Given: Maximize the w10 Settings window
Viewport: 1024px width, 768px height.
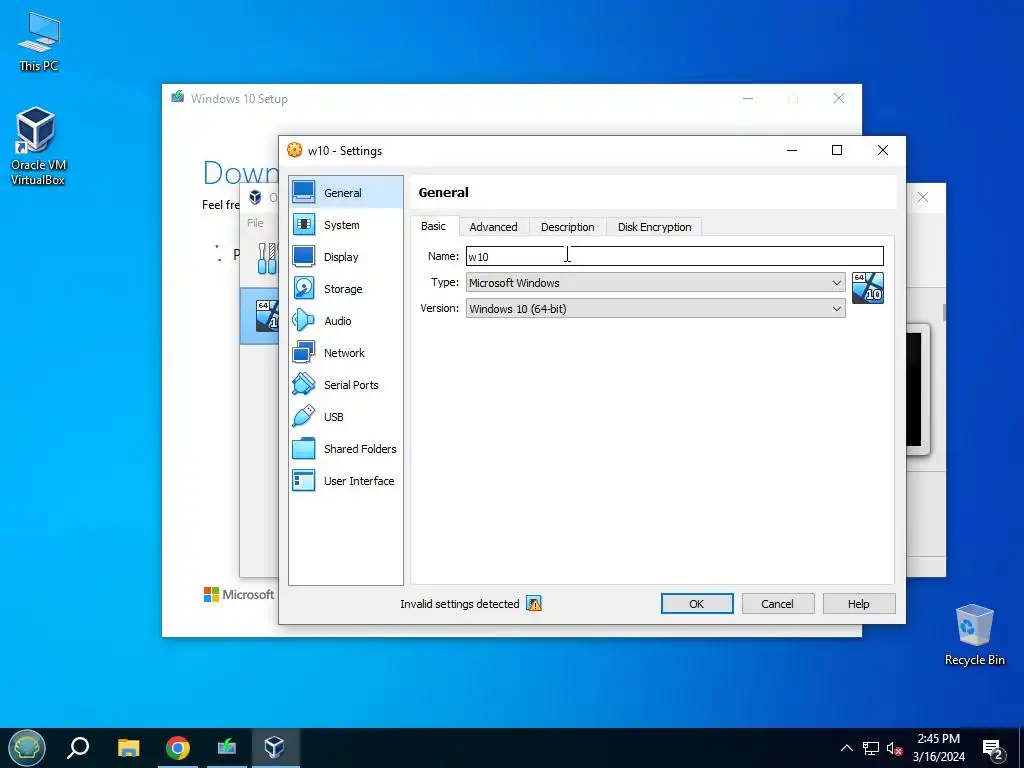Looking at the screenshot, I should (837, 150).
